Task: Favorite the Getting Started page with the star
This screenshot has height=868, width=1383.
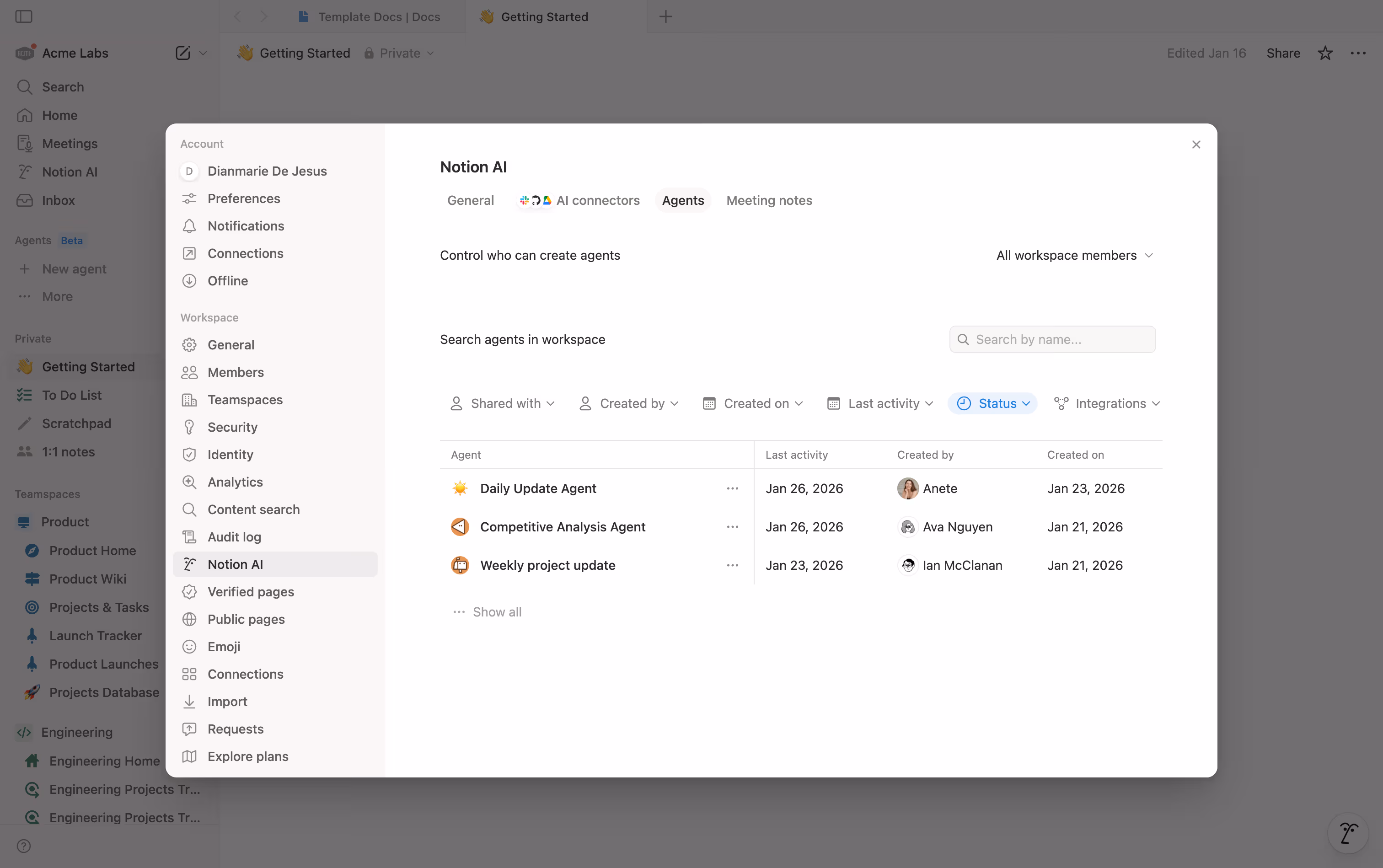Action: (1324, 53)
